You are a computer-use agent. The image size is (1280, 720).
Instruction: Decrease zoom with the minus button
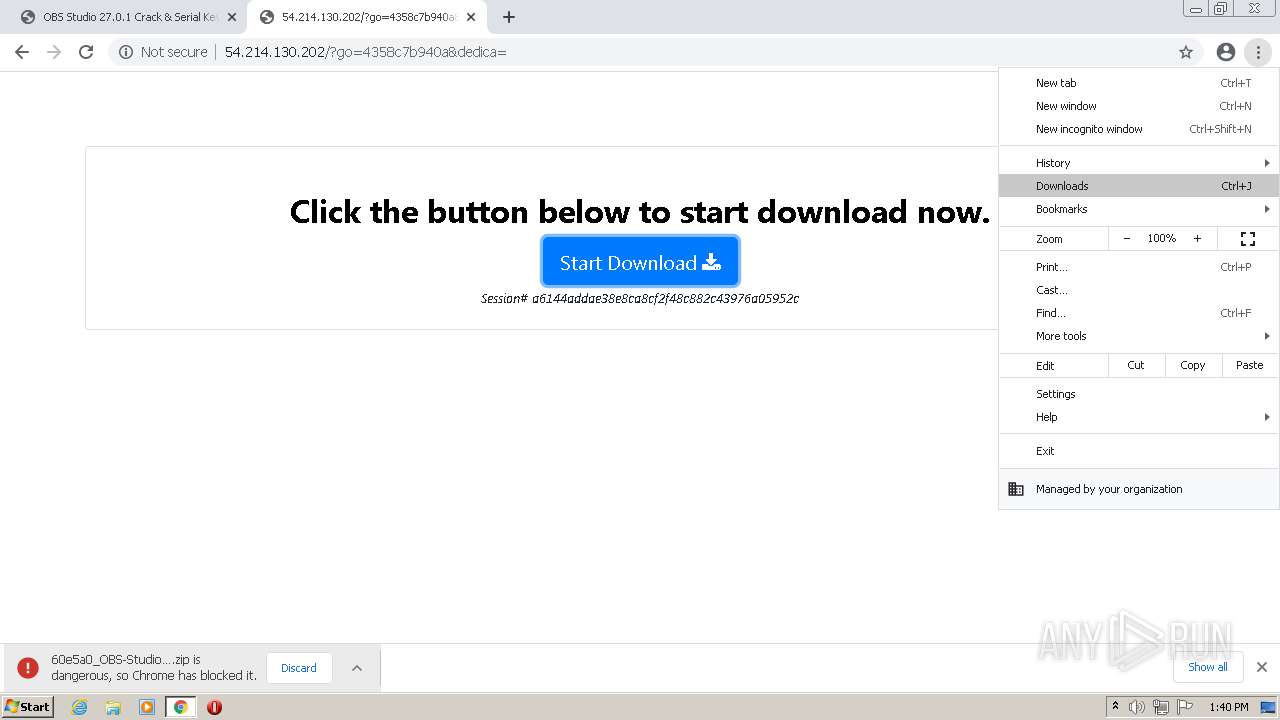[1127, 239]
